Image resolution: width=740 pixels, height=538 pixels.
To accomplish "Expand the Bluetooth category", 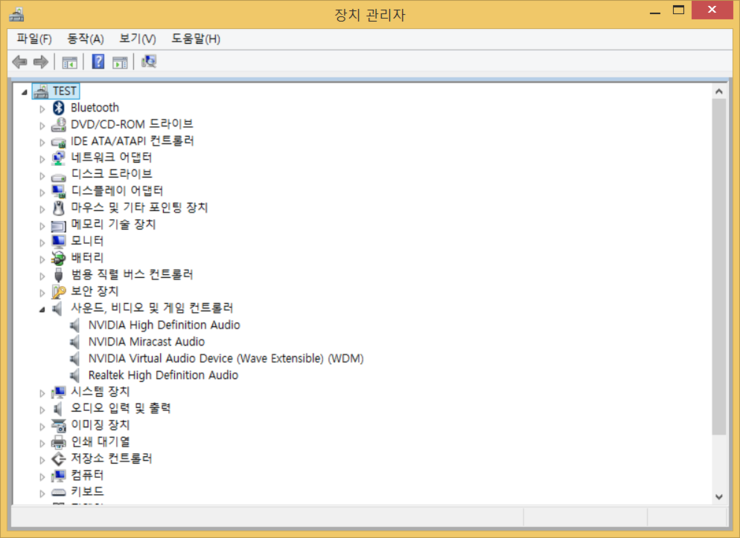I will pyautogui.click(x=42, y=109).
